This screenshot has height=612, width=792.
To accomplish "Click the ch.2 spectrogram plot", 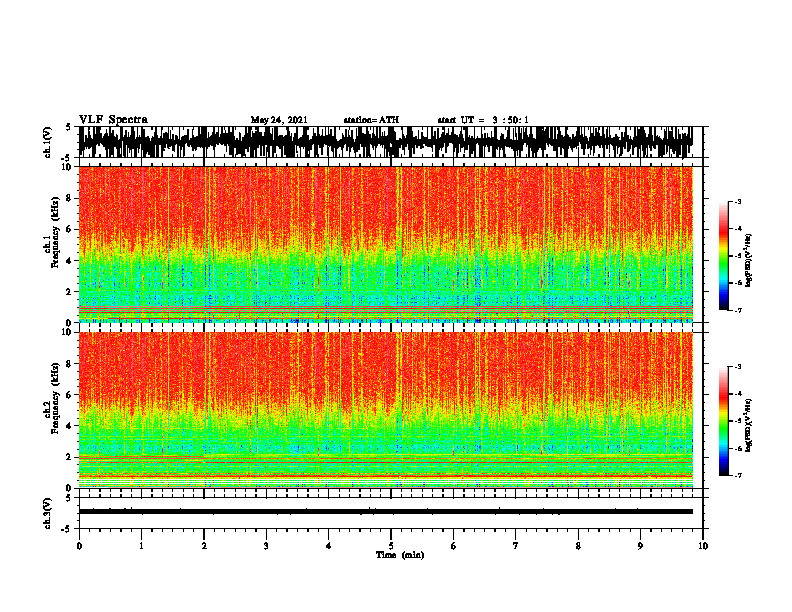I will (x=386, y=410).
